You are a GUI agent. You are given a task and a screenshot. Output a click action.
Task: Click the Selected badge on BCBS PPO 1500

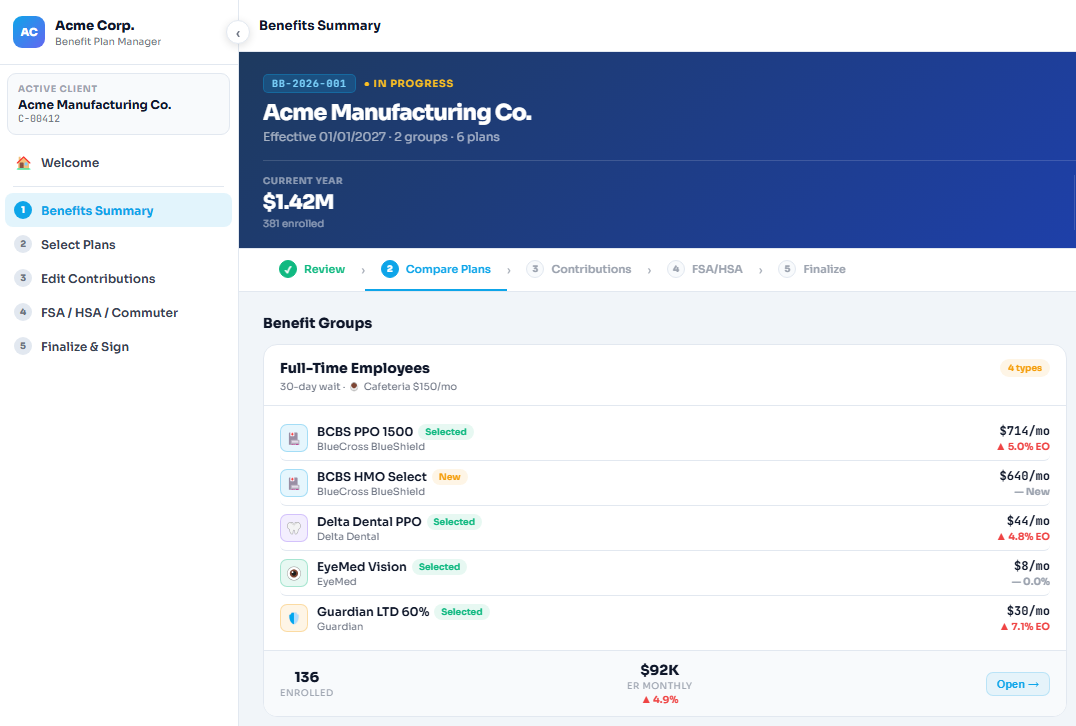[446, 432]
